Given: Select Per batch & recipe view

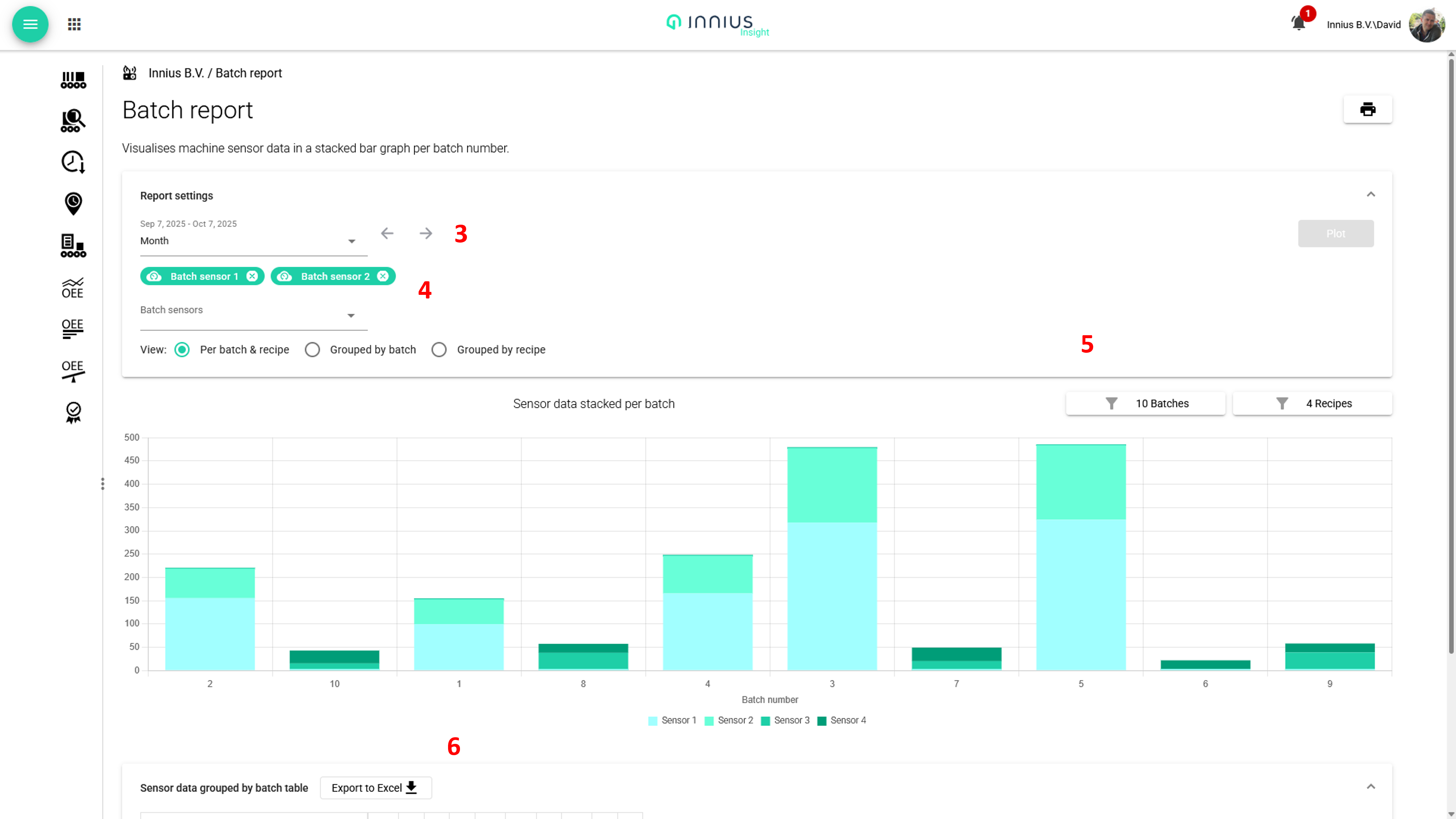Looking at the screenshot, I should coord(182,350).
